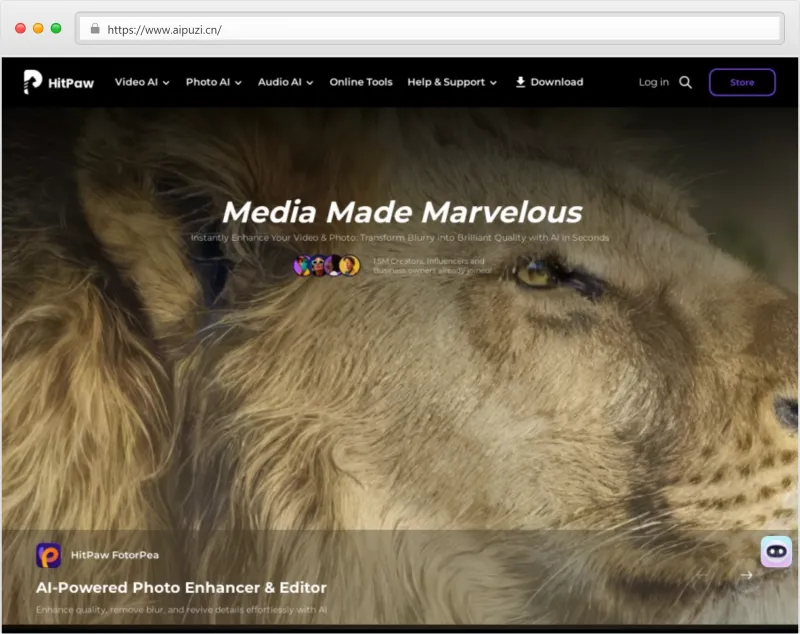Viewport: 800px width, 634px height.
Task: Open the search magnifier icon
Action: 685,82
